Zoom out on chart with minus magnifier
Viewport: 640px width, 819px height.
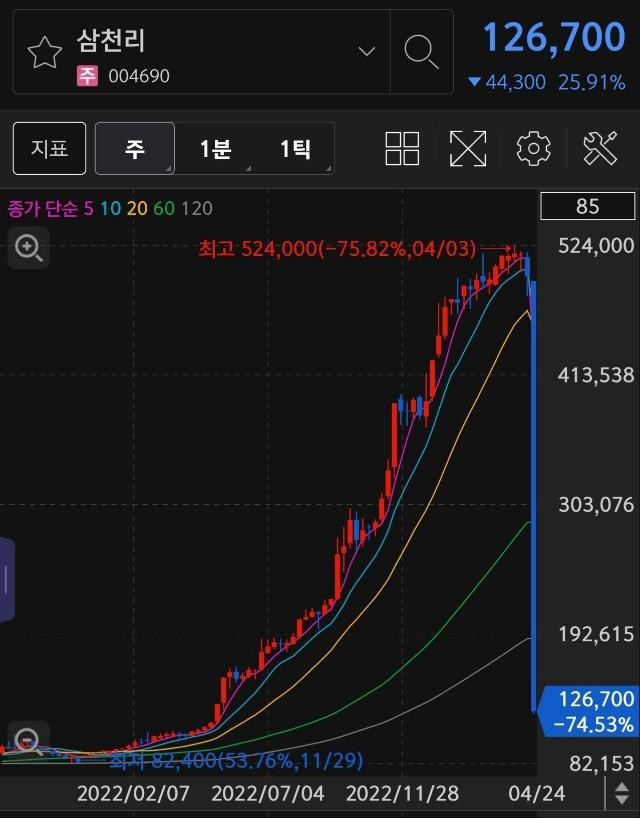click(27, 741)
